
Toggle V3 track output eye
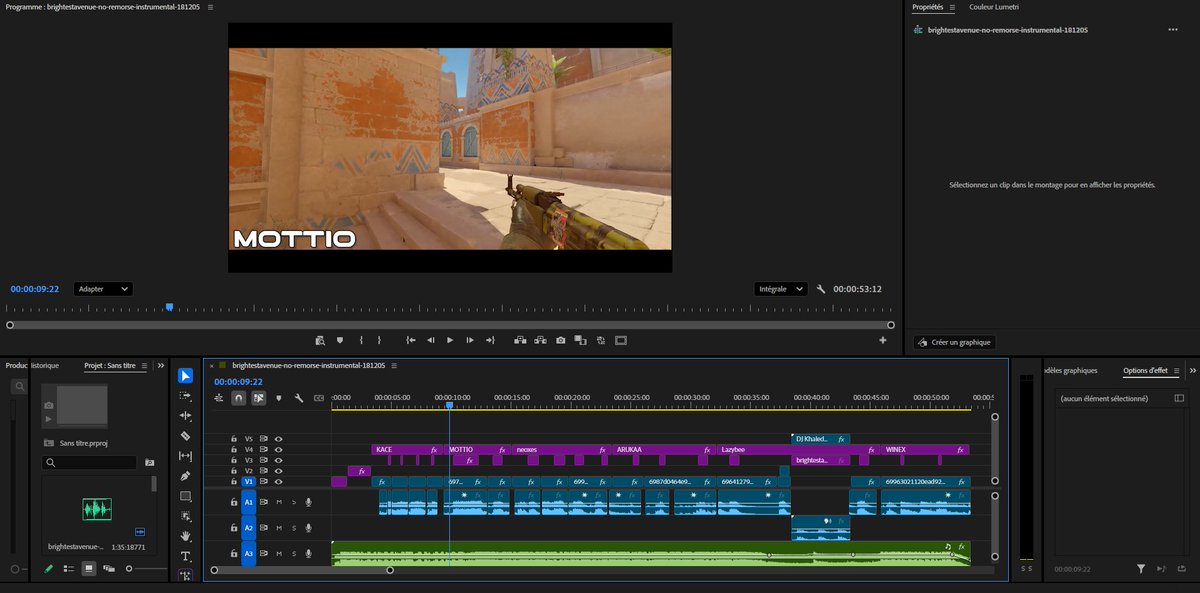coord(279,460)
